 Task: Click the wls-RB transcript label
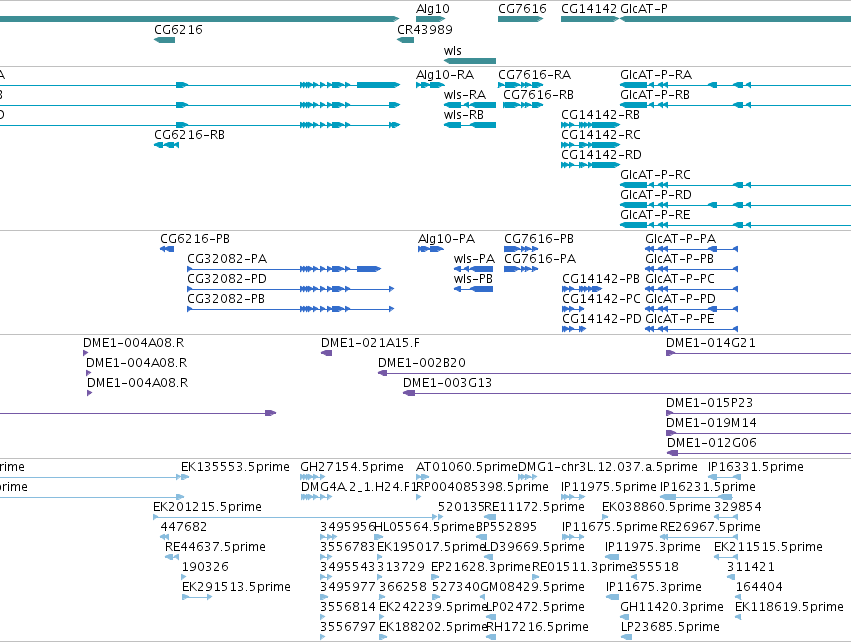463,115
